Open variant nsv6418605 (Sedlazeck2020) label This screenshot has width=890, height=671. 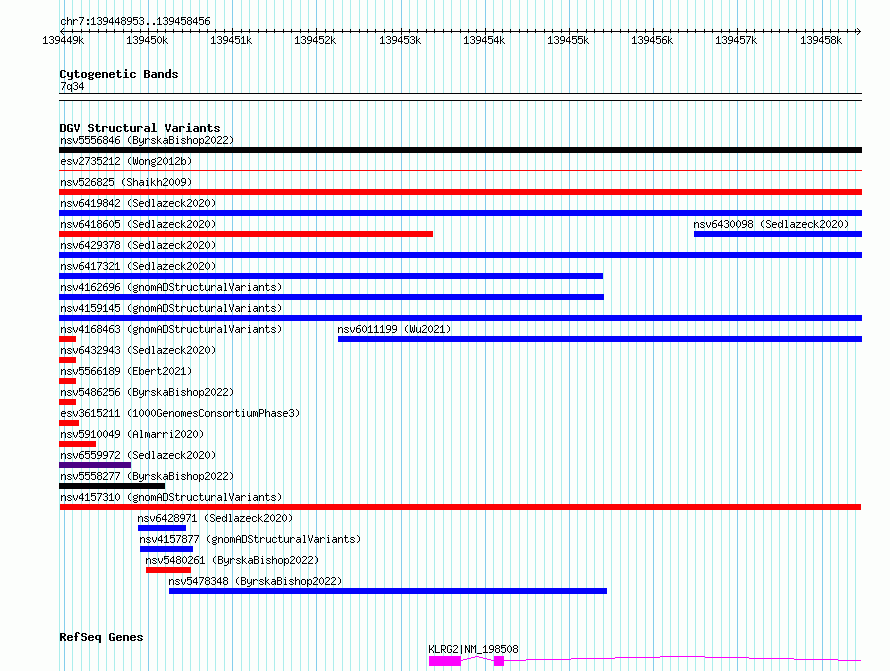[x=138, y=224]
